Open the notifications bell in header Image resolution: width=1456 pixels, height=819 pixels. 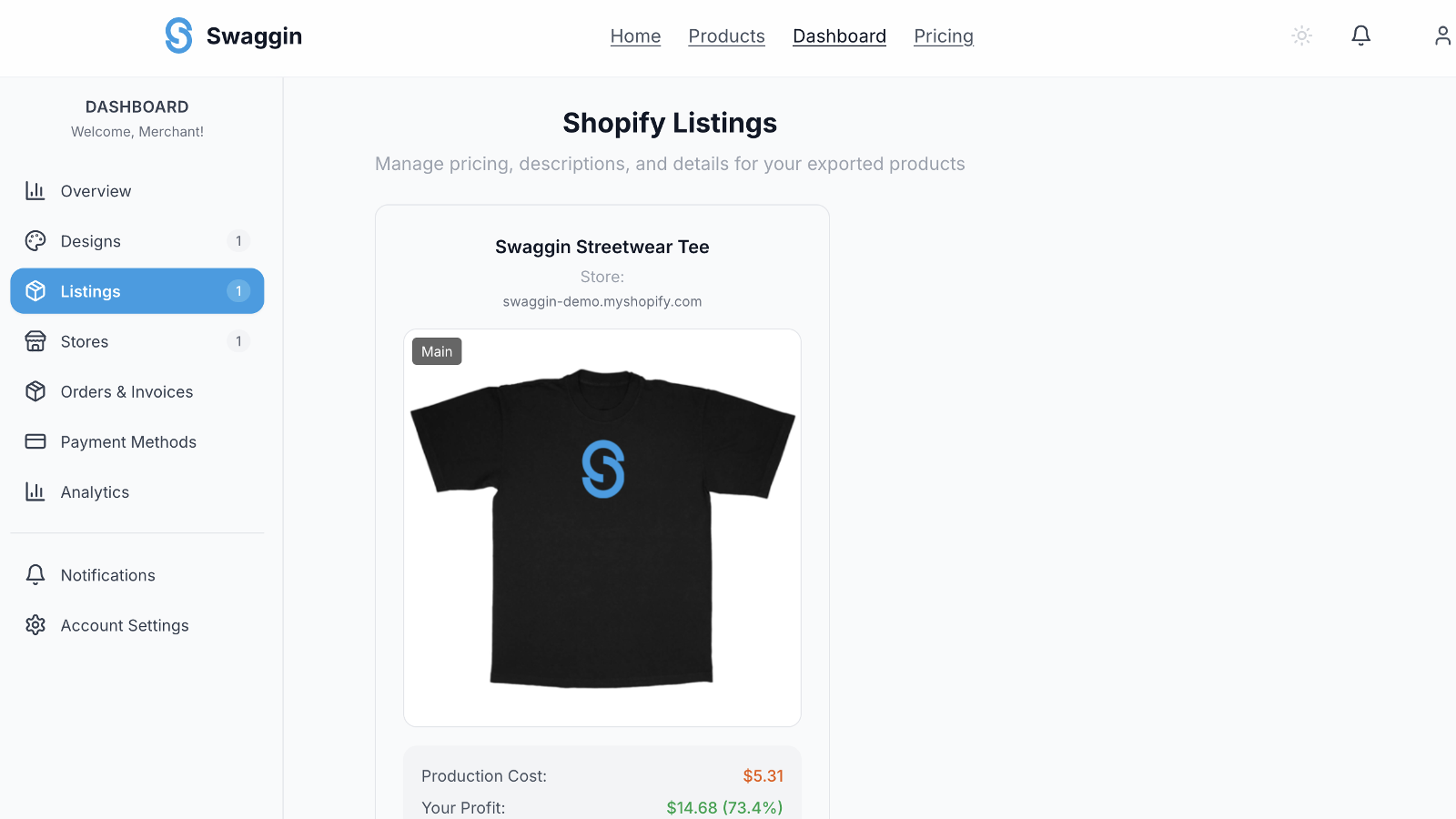click(1361, 35)
